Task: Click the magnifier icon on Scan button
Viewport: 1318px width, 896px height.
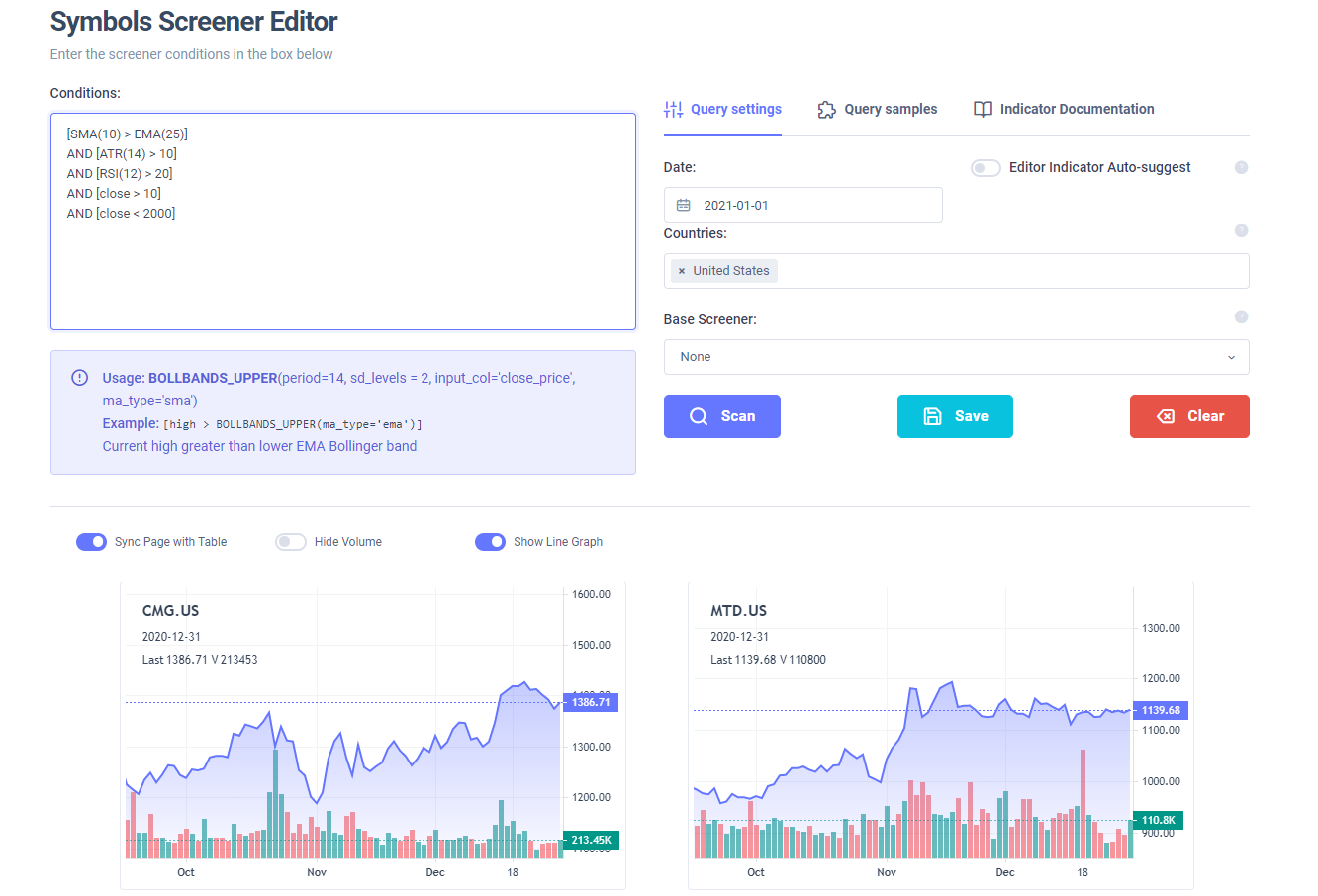Action: tap(699, 416)
